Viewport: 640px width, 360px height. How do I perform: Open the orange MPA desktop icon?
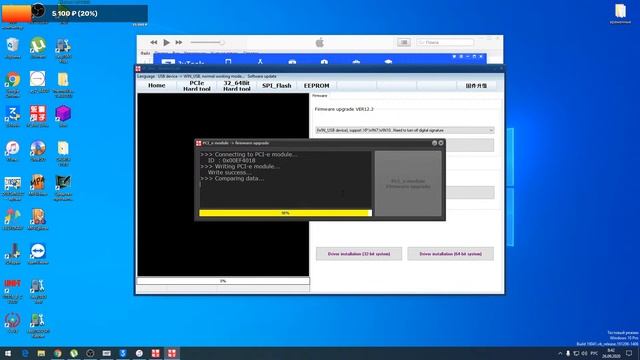pyautogui.click(x=38, y=185)
